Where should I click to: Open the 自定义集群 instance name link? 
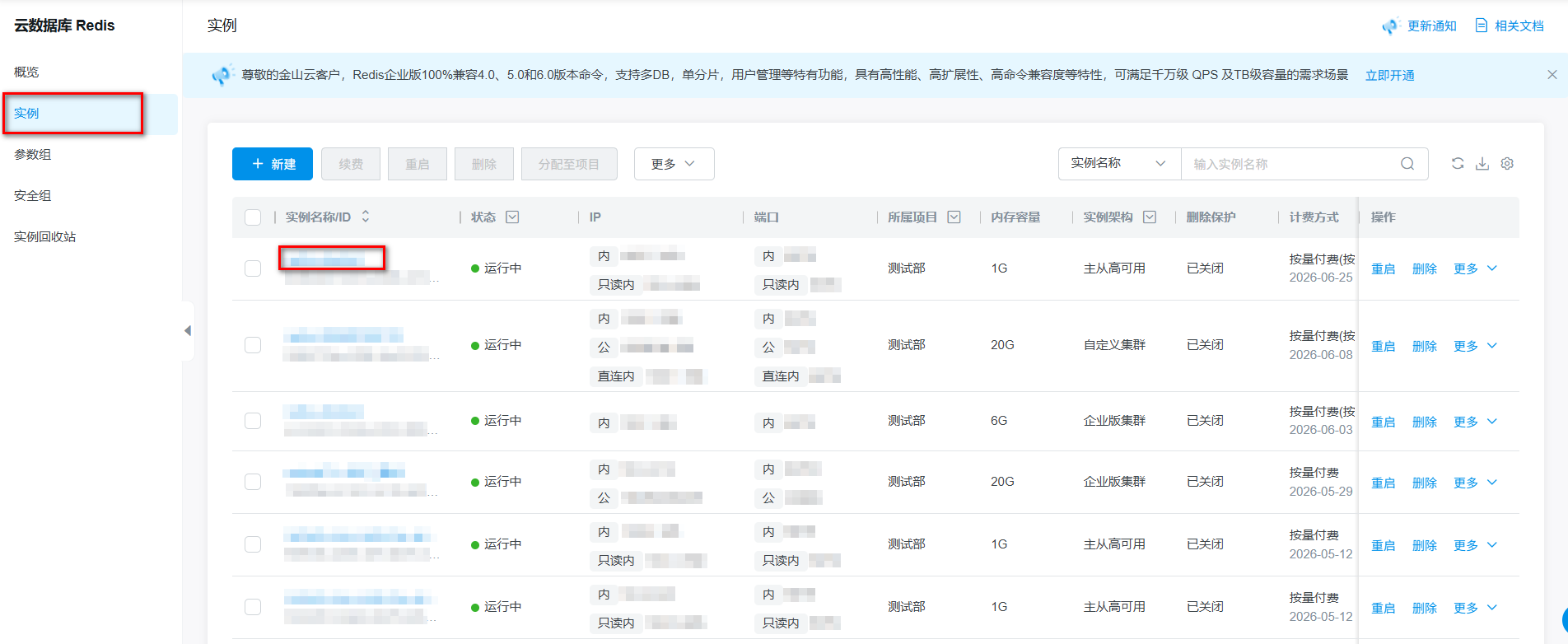point(343,335)
